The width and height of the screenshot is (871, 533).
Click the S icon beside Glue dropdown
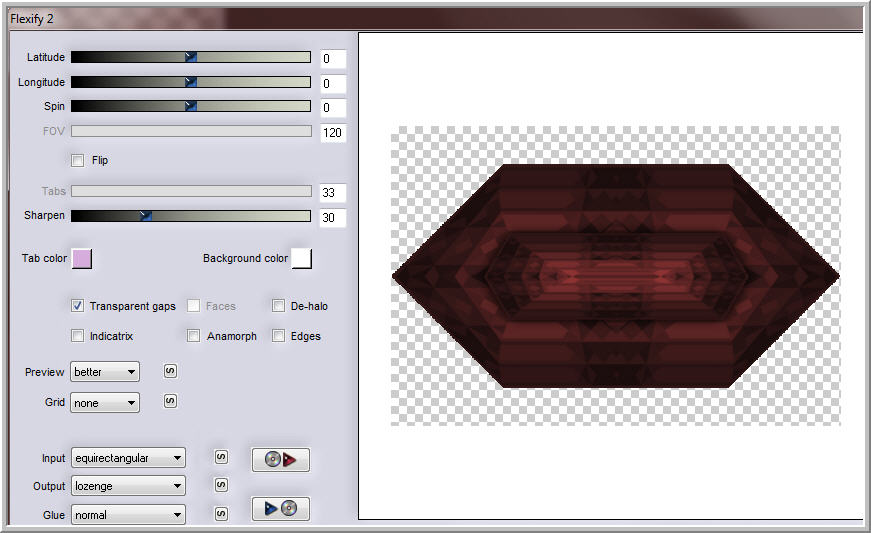tap(221, 514)
